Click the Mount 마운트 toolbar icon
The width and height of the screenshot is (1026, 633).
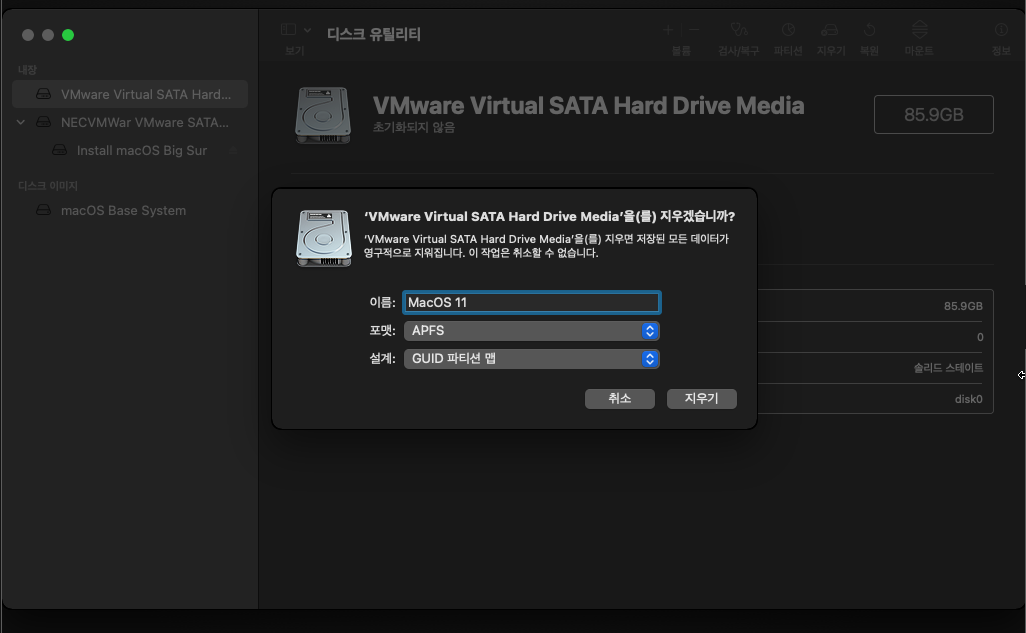point(919,29)
